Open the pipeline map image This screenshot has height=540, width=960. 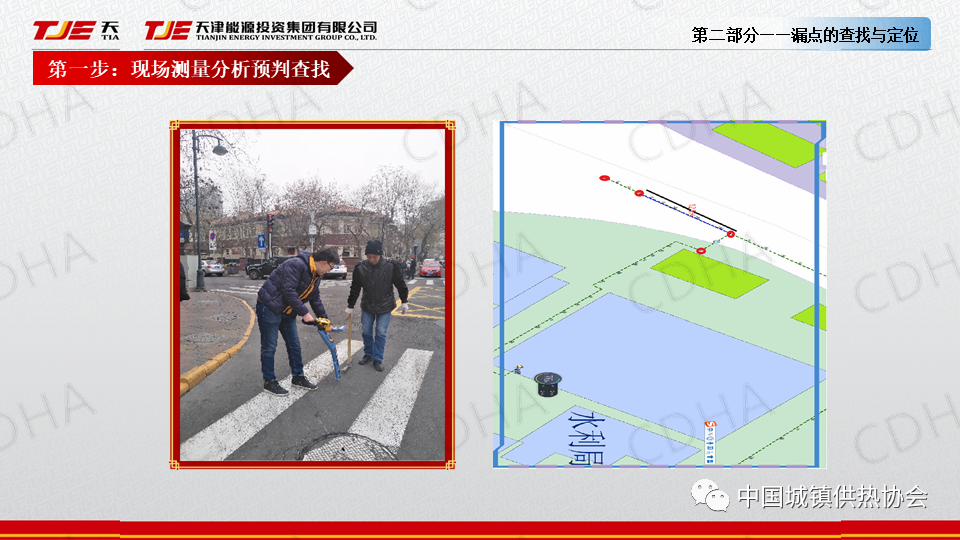point(660,294)
